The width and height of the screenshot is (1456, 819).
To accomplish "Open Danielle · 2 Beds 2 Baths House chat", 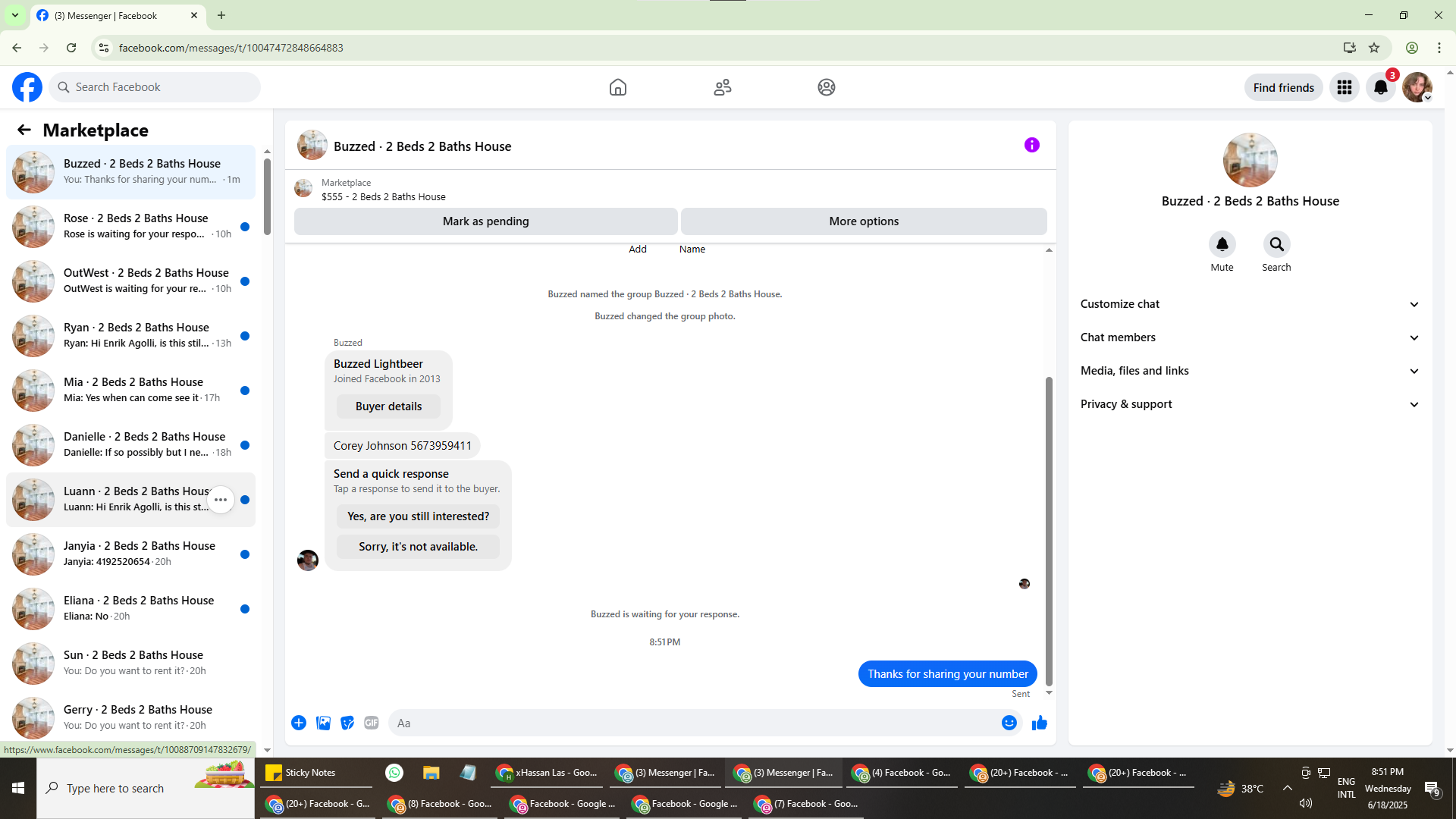I will [x=130, y=444].
